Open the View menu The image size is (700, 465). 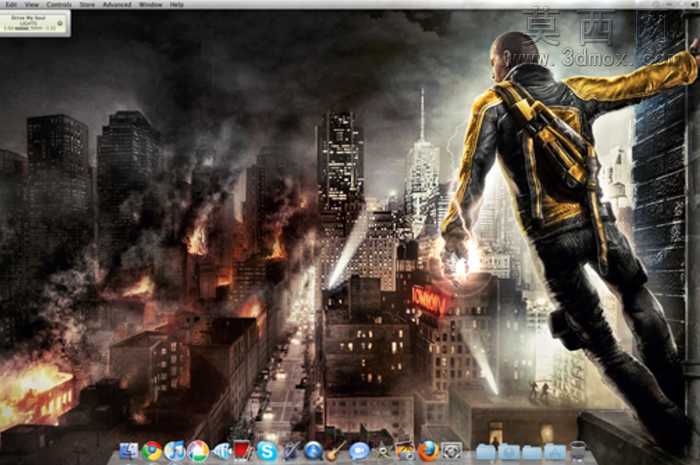coord(32,4)
